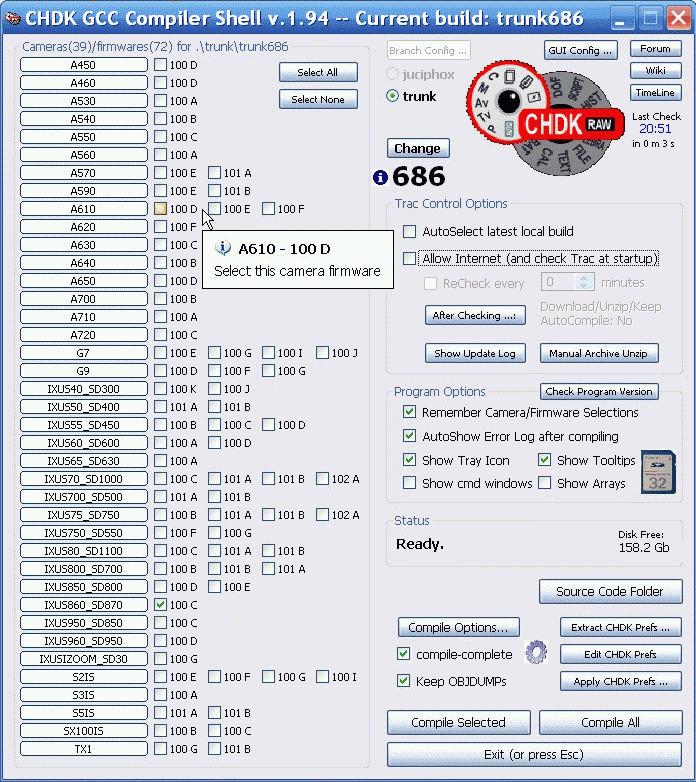Check IXUS70_SD1000 102 A firmware

[x=322, y=479]
